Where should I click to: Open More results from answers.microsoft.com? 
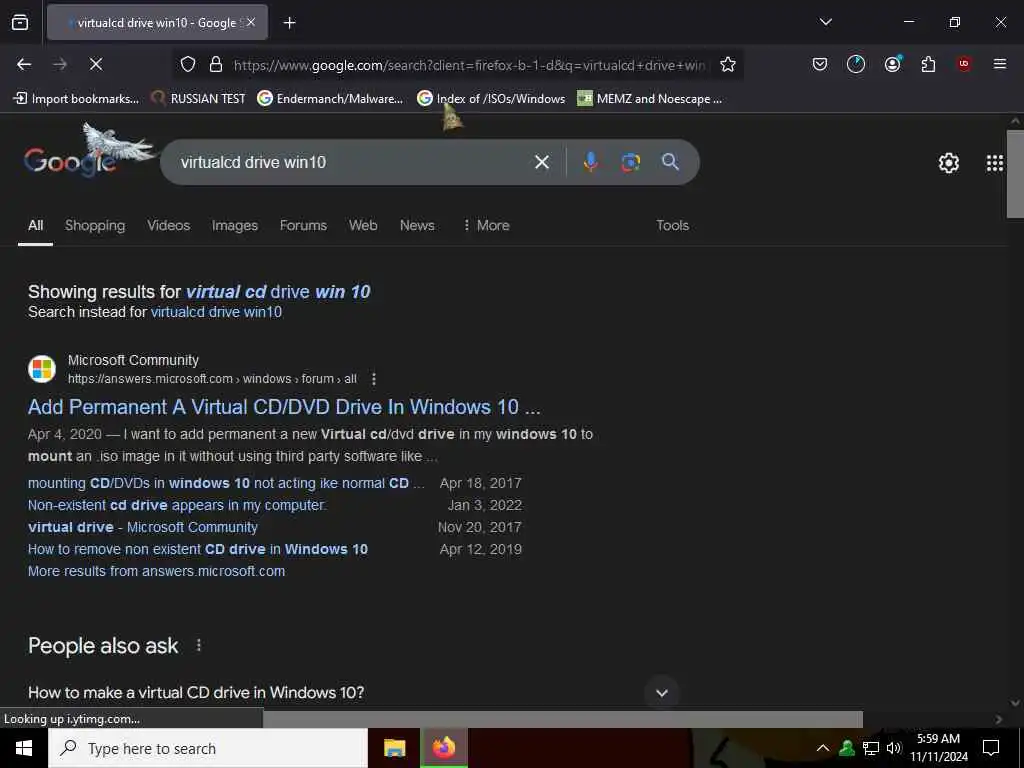click(156, 571)
